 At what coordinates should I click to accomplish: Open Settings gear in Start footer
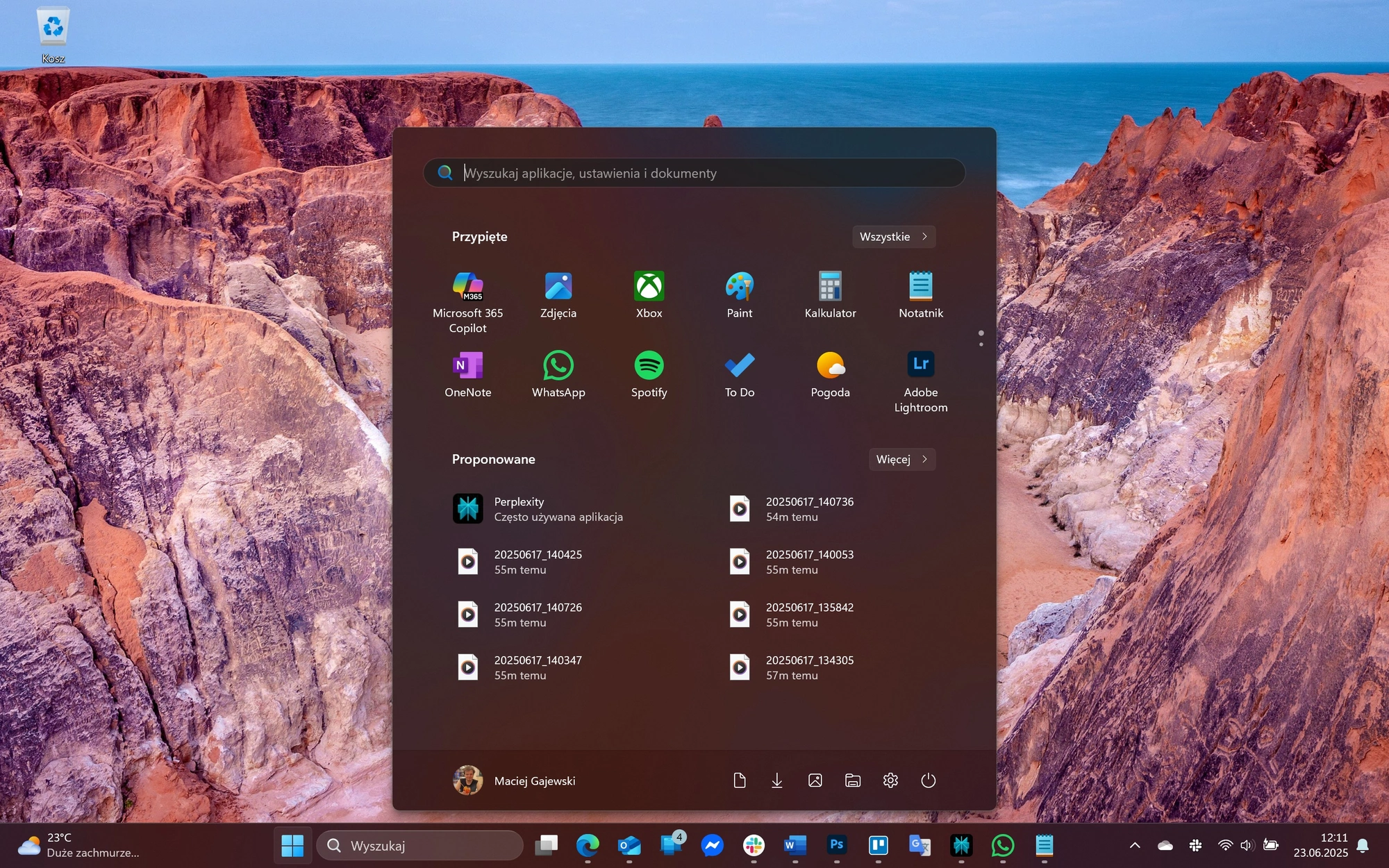click(890, 781)
